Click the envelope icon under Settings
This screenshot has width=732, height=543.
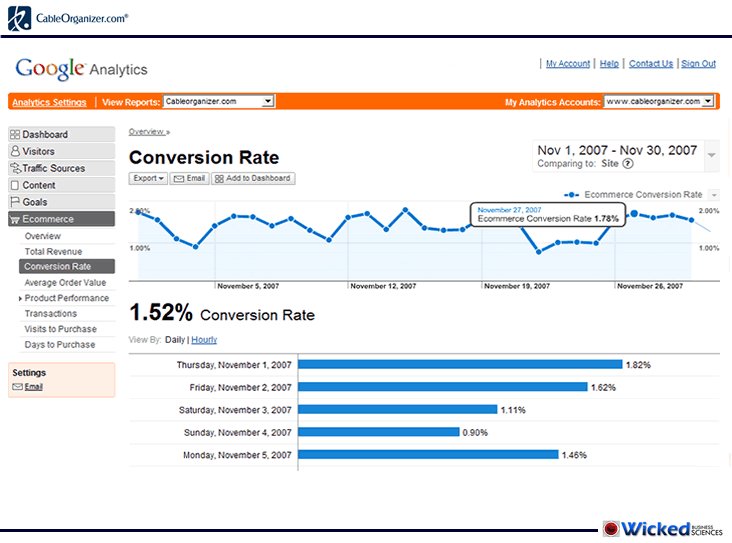[x=17, y=387]
